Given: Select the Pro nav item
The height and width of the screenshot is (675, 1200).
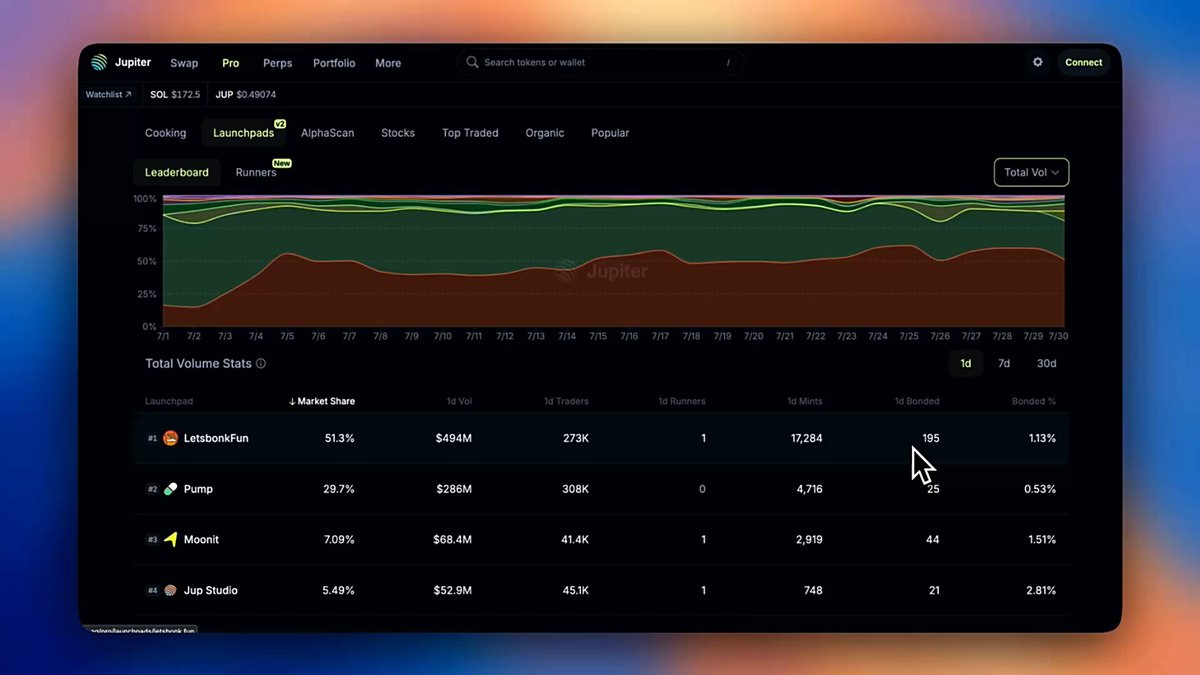Looking at the screenshot, I should coord(231,63).
